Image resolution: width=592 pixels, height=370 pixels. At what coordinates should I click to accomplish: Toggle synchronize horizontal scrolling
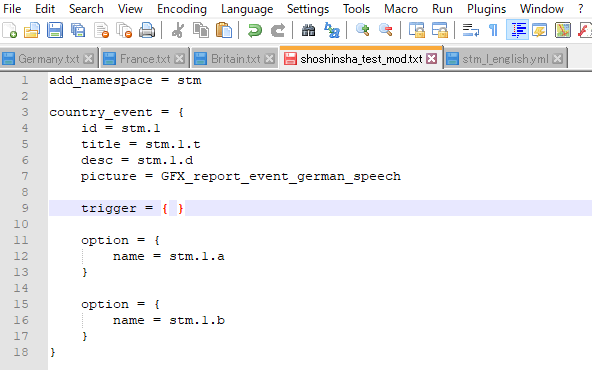(x=440, y=30)
